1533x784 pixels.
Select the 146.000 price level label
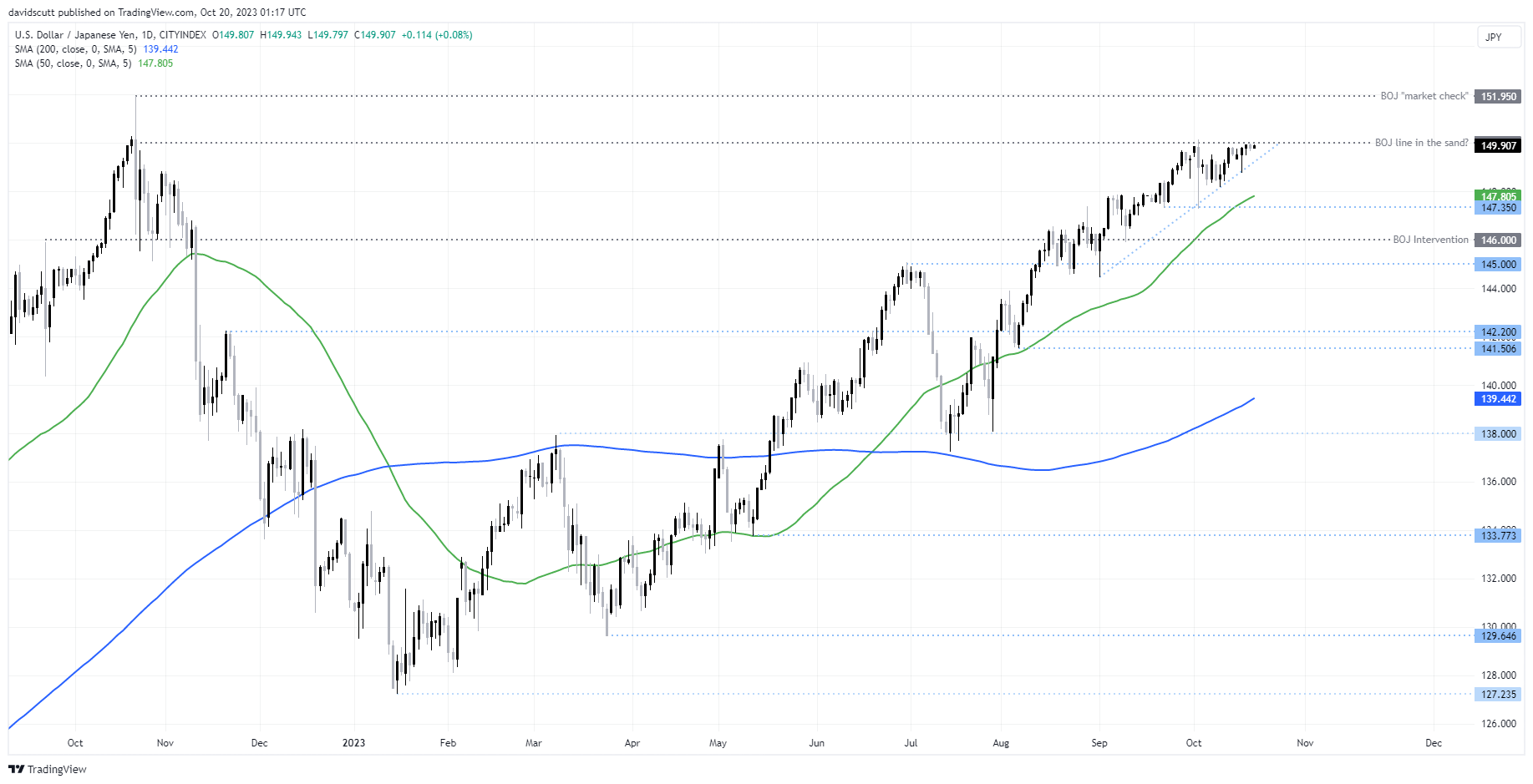click(x=1498, y=240)
